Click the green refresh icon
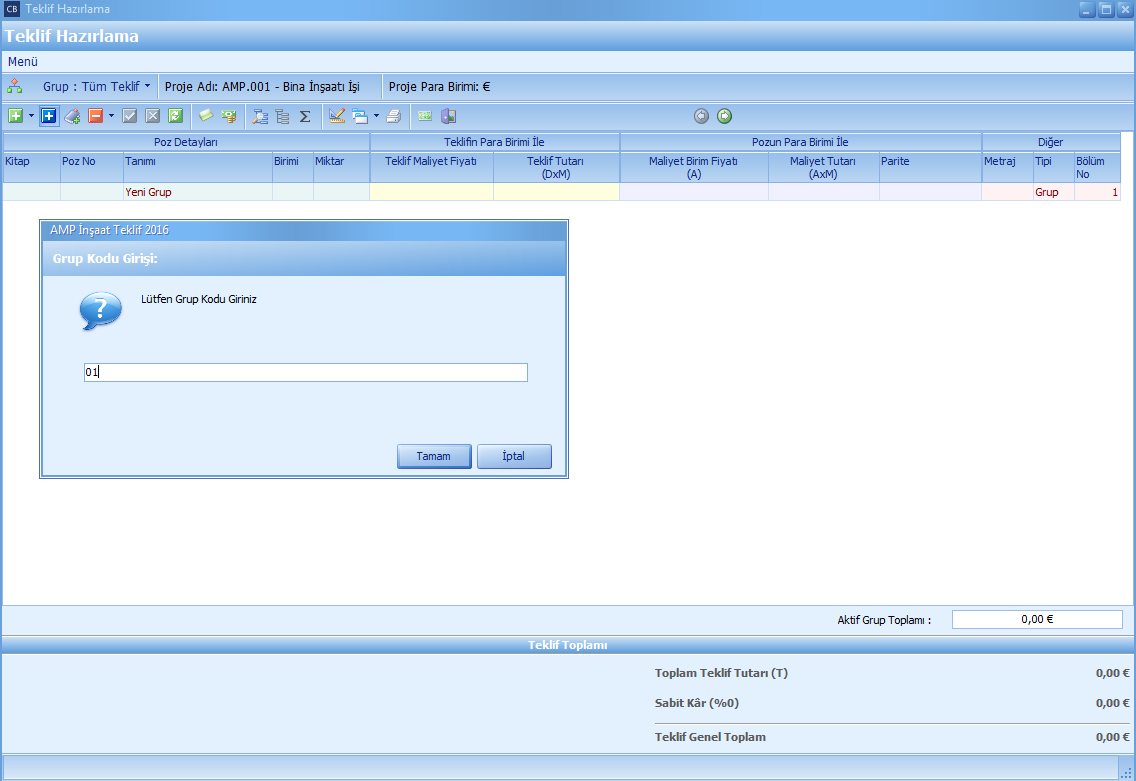Screen dimensions: 1136x781 (175, 116)
